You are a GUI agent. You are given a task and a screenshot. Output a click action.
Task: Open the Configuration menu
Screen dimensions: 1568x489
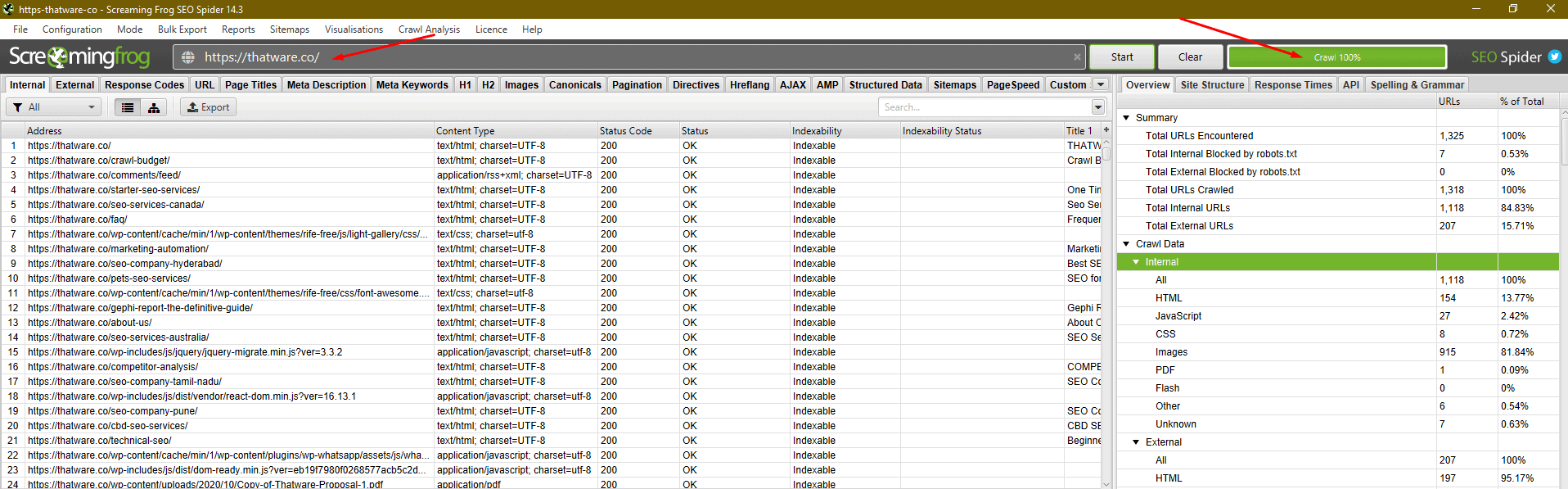(72, 29)
